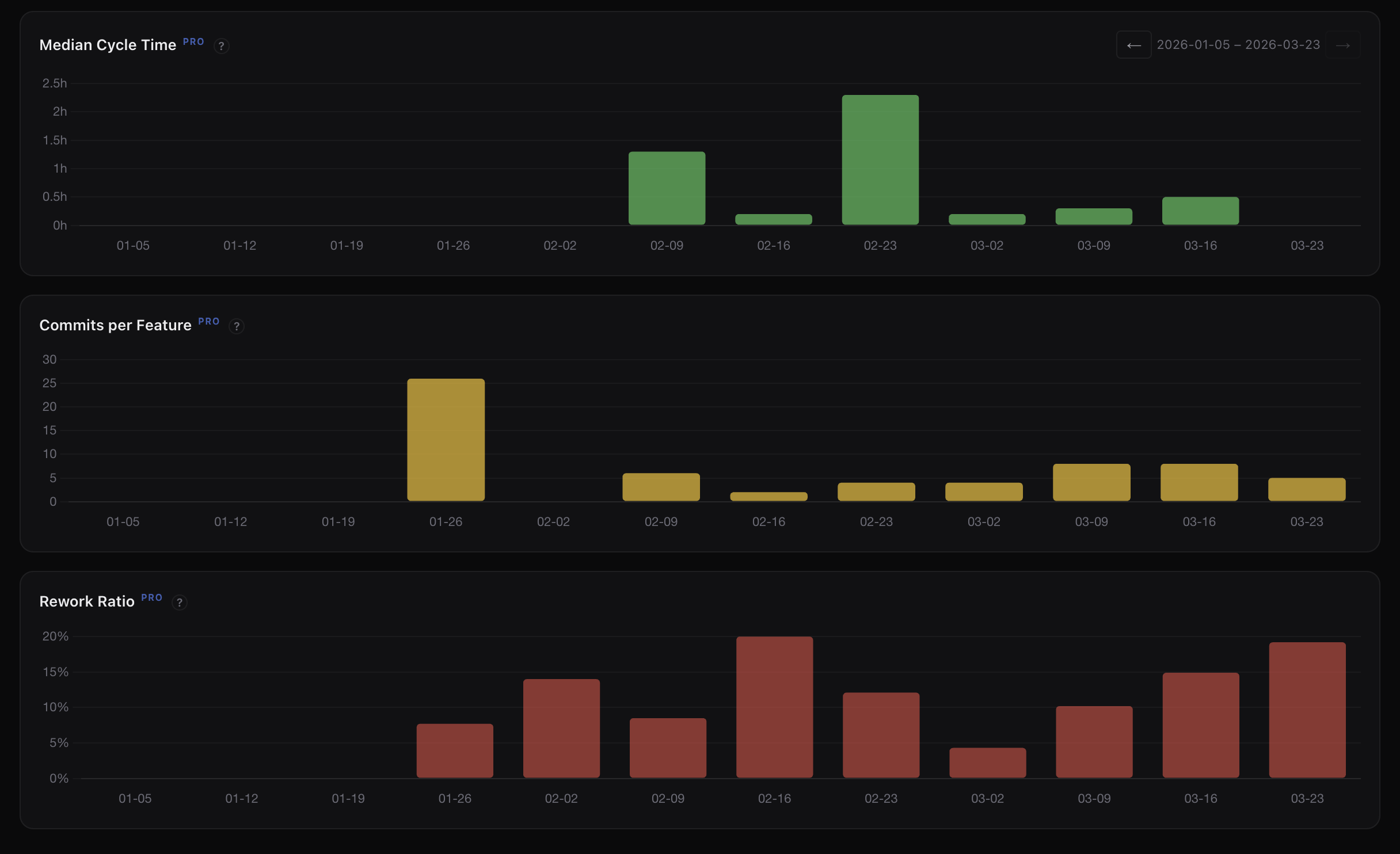Viewport: 1400px width, 854px height.
Task: Open the Median Cycle Time help tooltip
Action: [x=222, y=45]
